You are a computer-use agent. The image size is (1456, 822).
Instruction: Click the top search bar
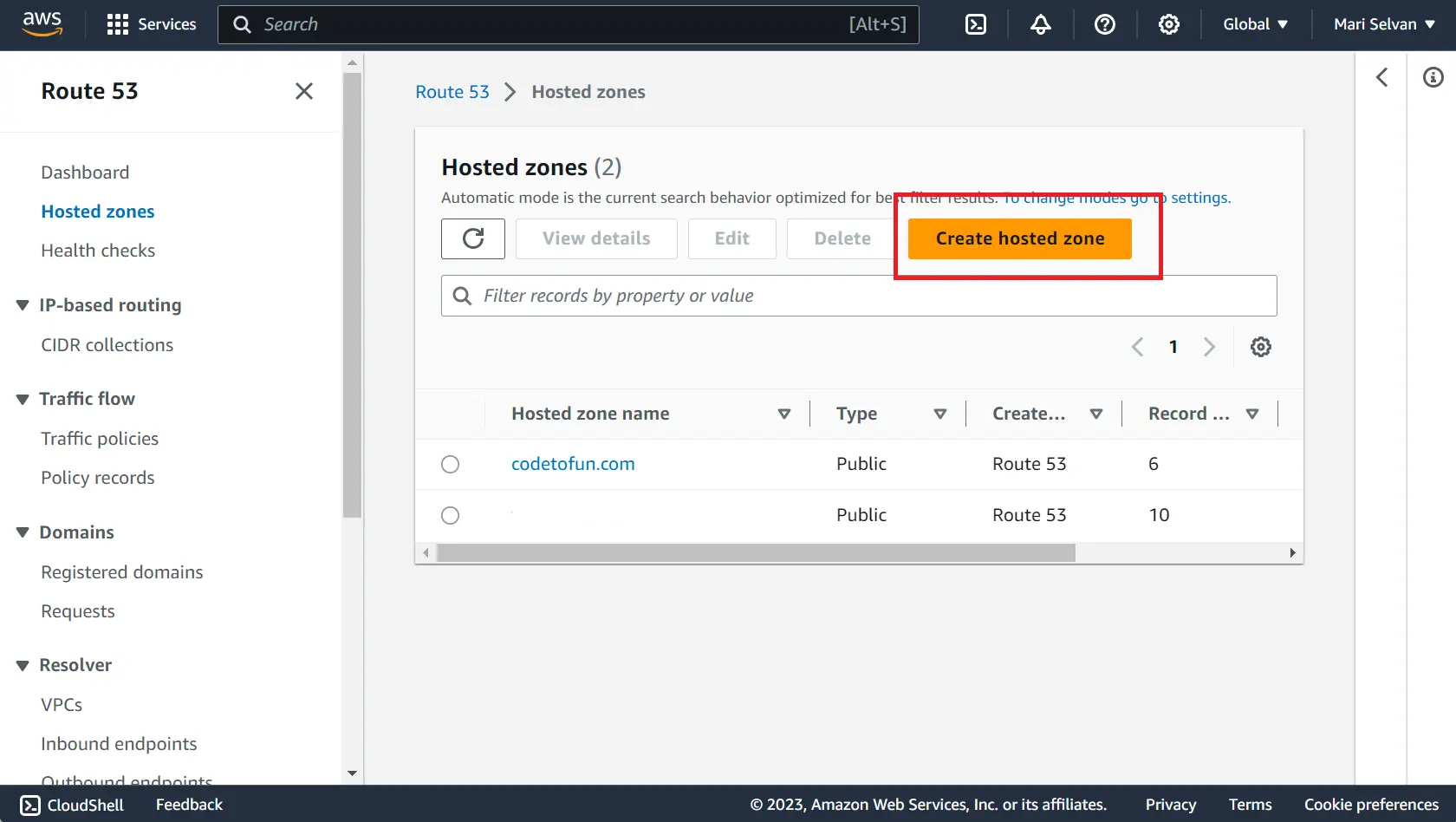[569, 24]
